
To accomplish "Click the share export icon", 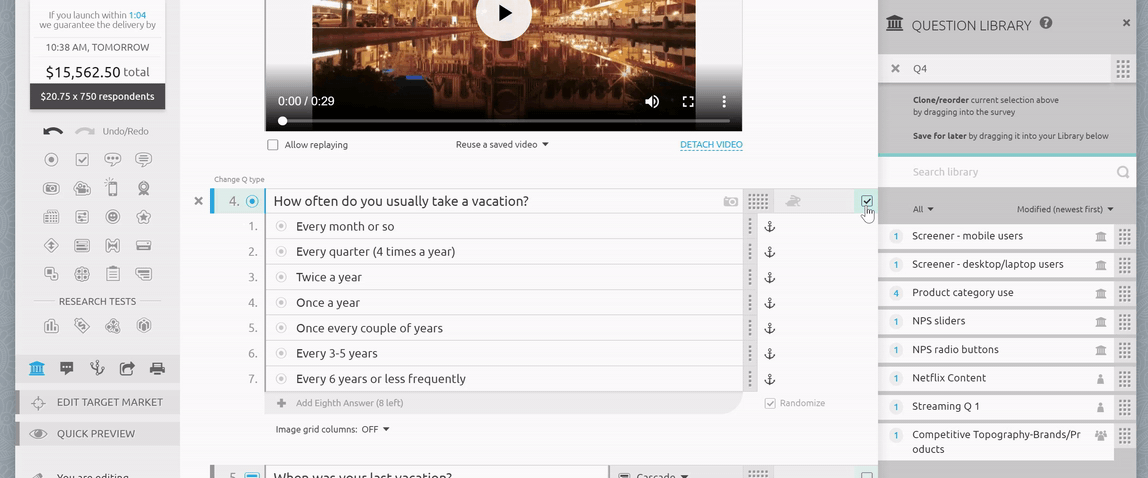I will pos(127,368).
